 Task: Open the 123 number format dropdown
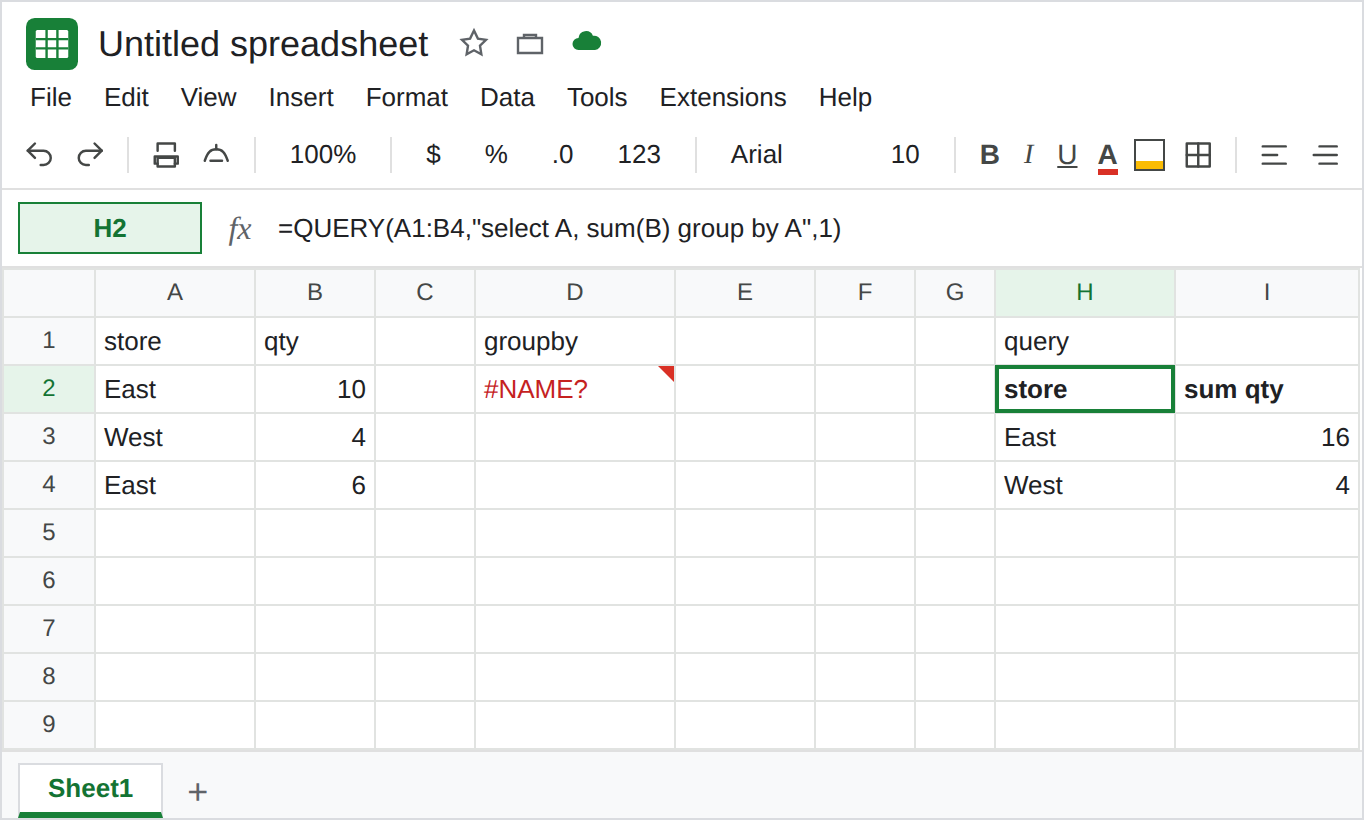[x=639, y=155]
